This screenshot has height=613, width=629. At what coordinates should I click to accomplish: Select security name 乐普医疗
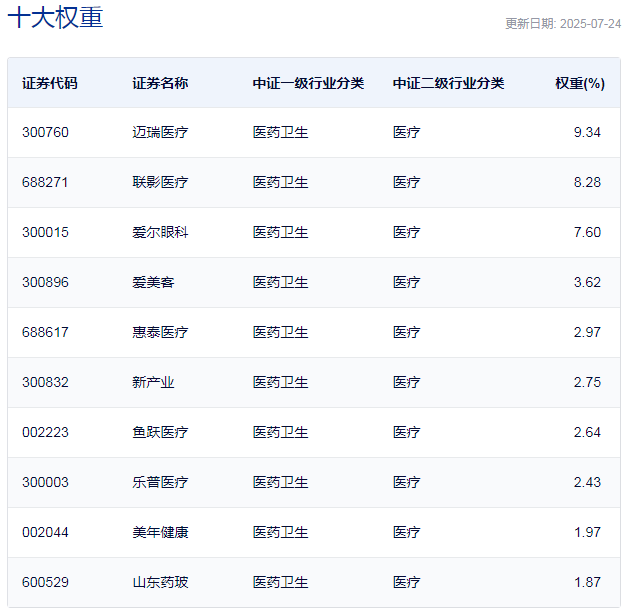[160, 482]
